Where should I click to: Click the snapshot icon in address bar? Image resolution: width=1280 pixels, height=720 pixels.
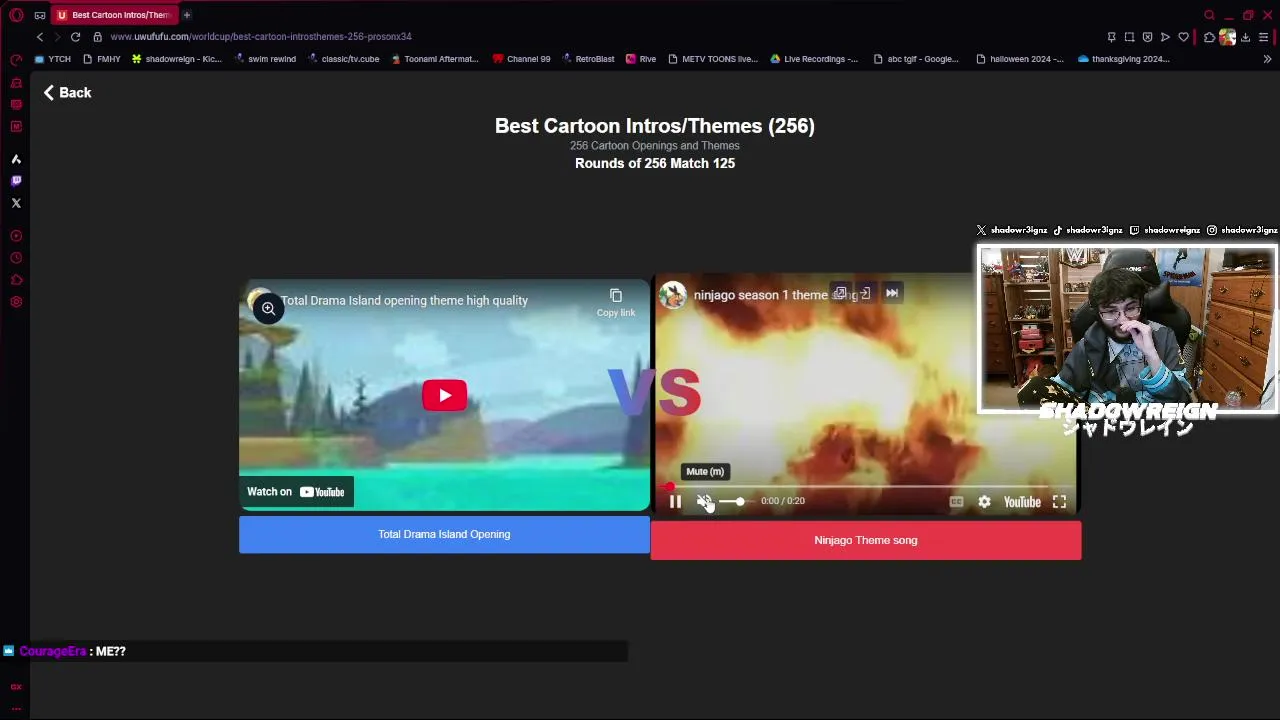[1129, 37]
